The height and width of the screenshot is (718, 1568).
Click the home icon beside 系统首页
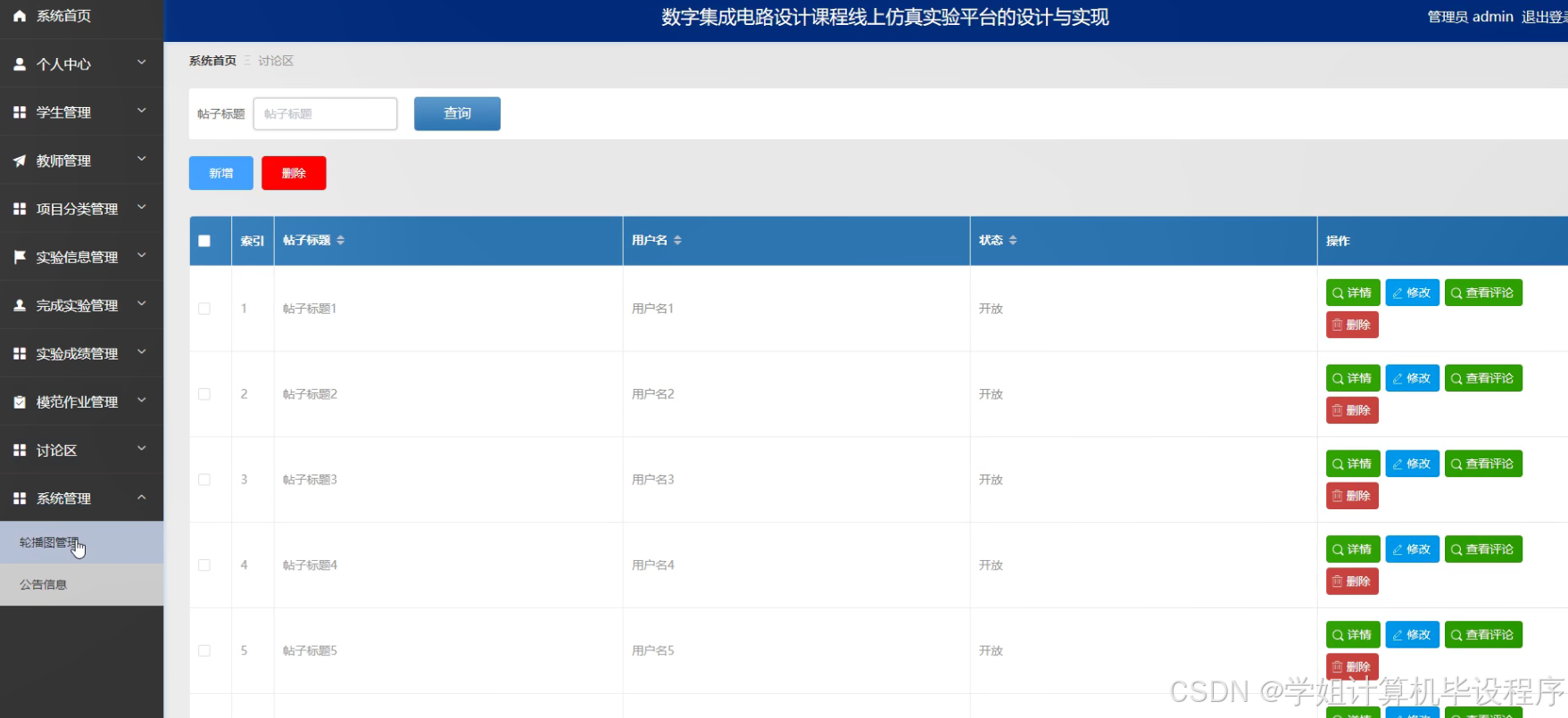20,16
